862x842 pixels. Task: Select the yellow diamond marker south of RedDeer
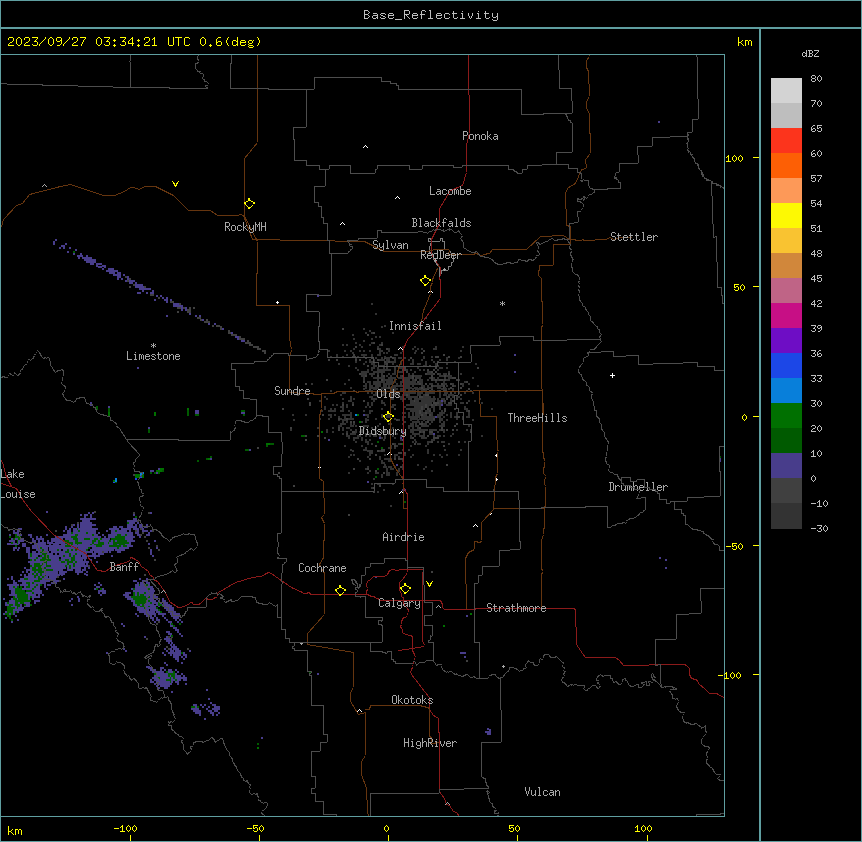click(x=426, y=280)
